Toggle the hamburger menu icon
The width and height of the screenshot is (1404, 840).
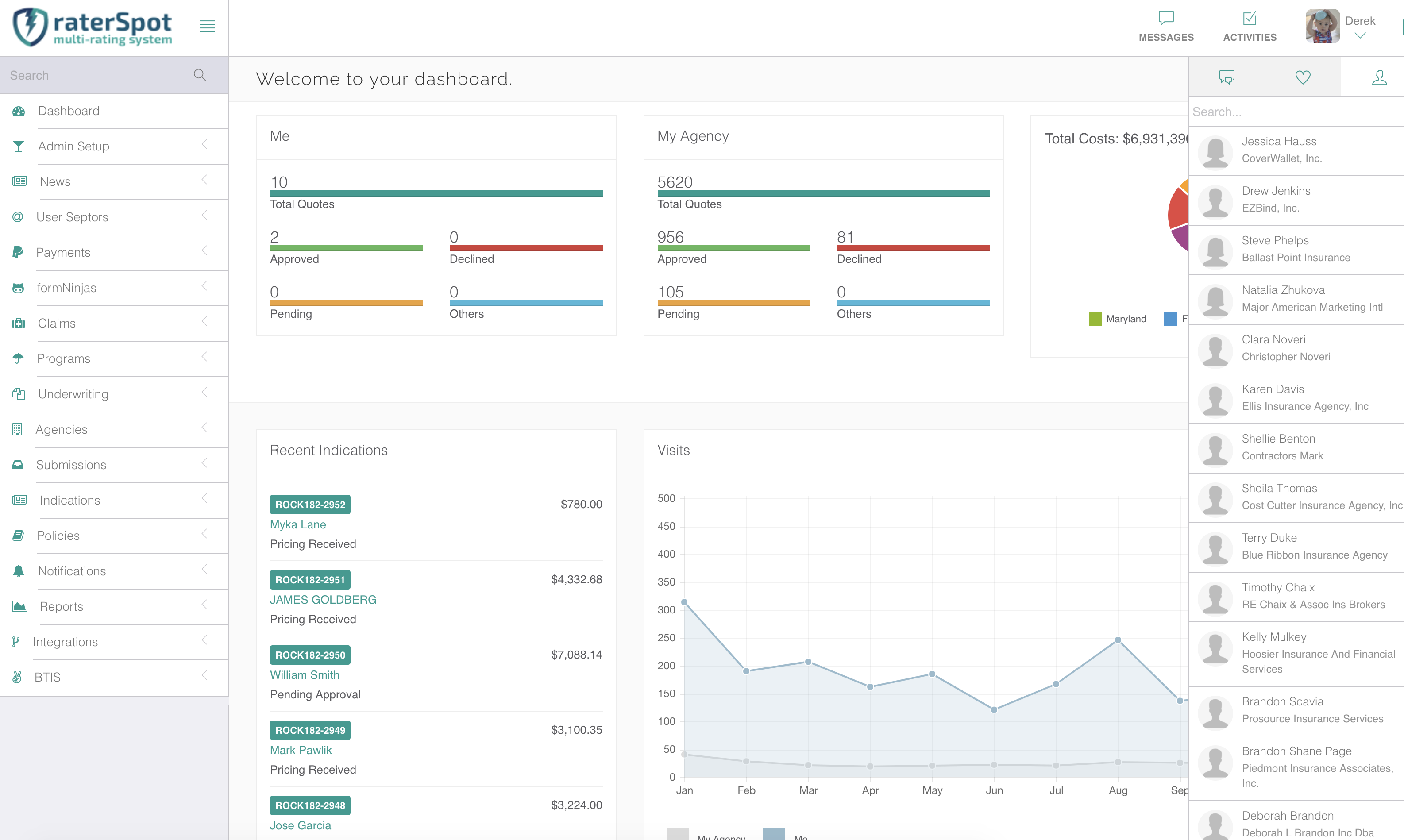click(207, 26)
